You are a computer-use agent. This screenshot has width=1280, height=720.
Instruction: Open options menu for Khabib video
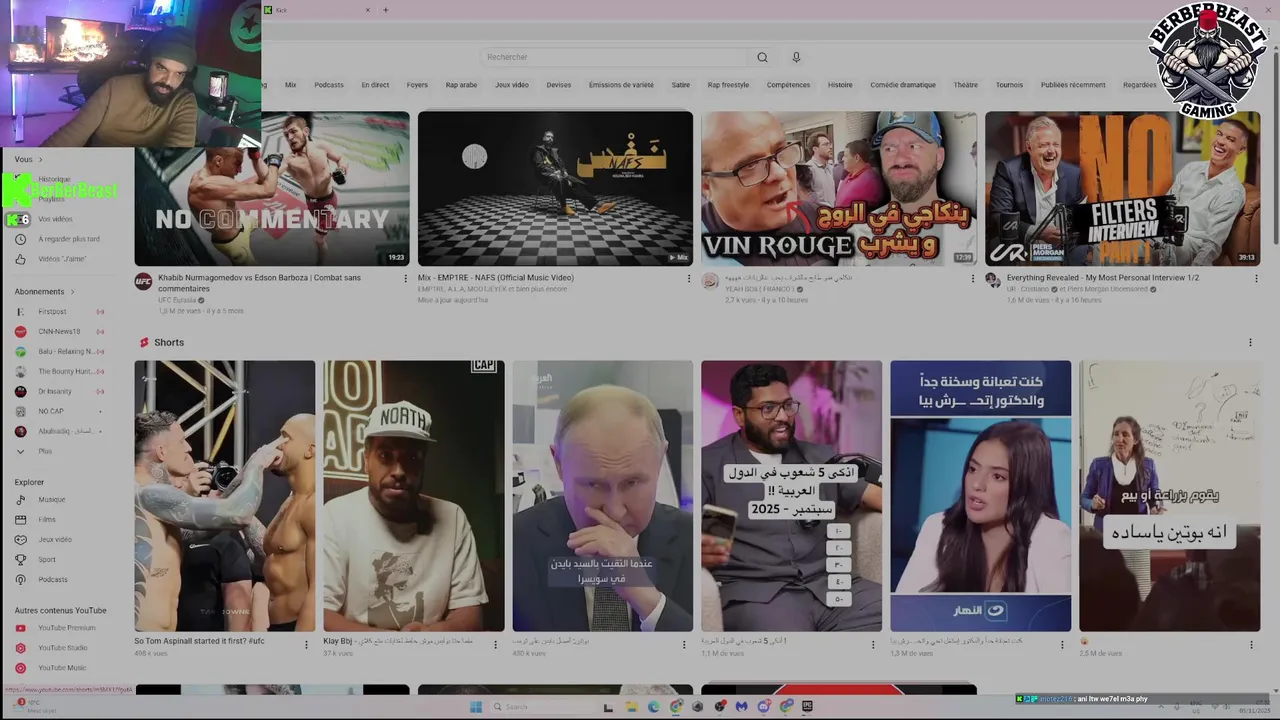[405, 279]
